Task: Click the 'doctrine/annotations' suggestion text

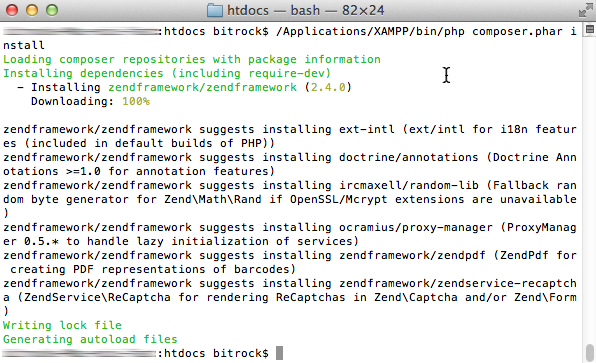Action: [x=409, y=157]
